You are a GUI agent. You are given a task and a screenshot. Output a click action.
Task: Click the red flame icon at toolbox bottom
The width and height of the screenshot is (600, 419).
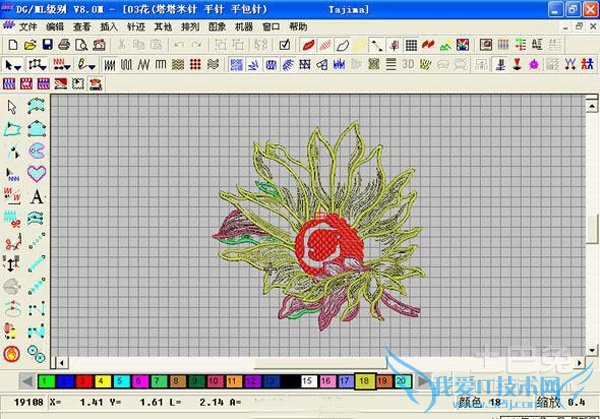[x=12, y=353]
